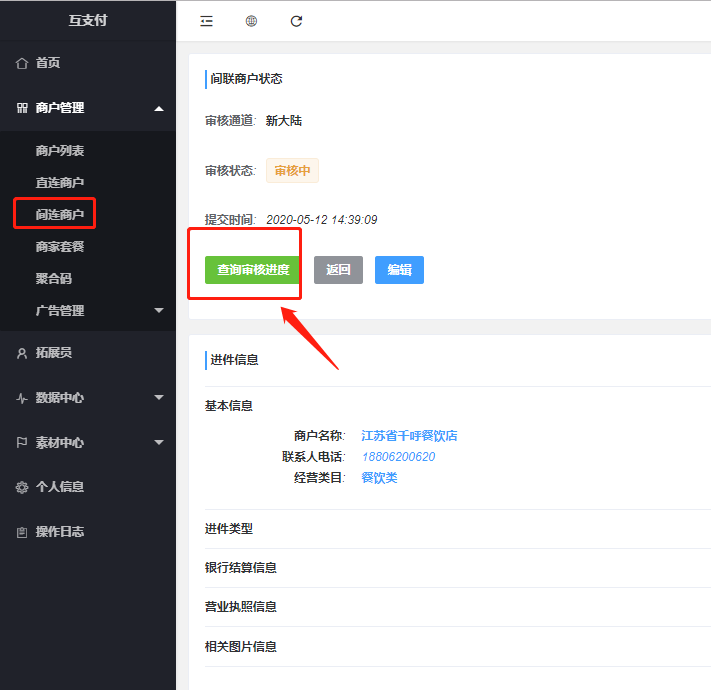711x690 pixels.
Task: Click the person icon beside 拓展员
Action: [22, 353]
